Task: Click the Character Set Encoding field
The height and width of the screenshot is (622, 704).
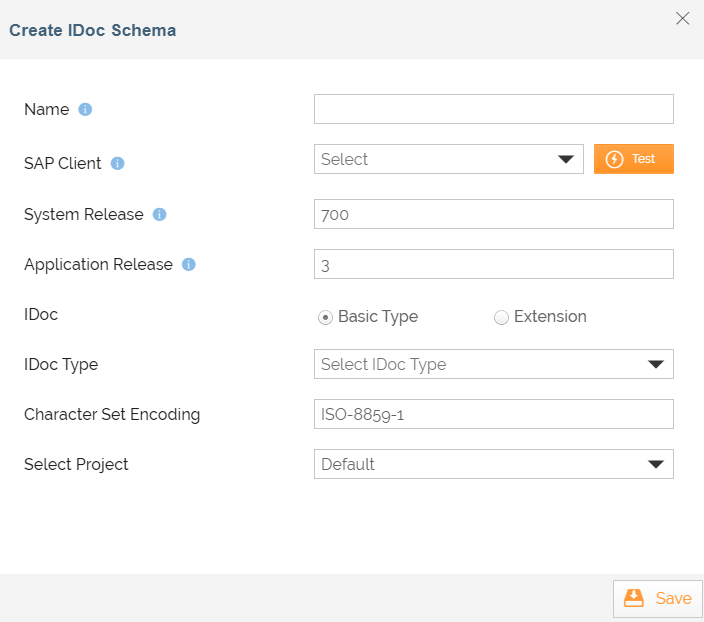Action: coord(493,414)
